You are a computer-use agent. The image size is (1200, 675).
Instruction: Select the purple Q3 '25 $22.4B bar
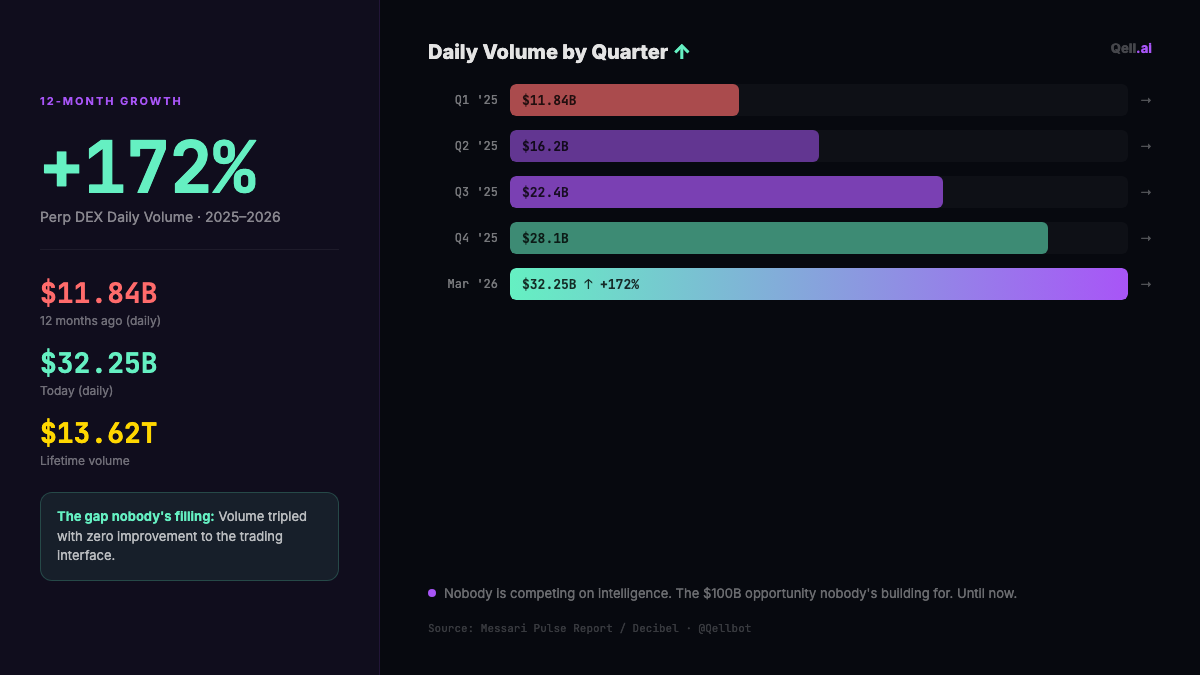726,192
